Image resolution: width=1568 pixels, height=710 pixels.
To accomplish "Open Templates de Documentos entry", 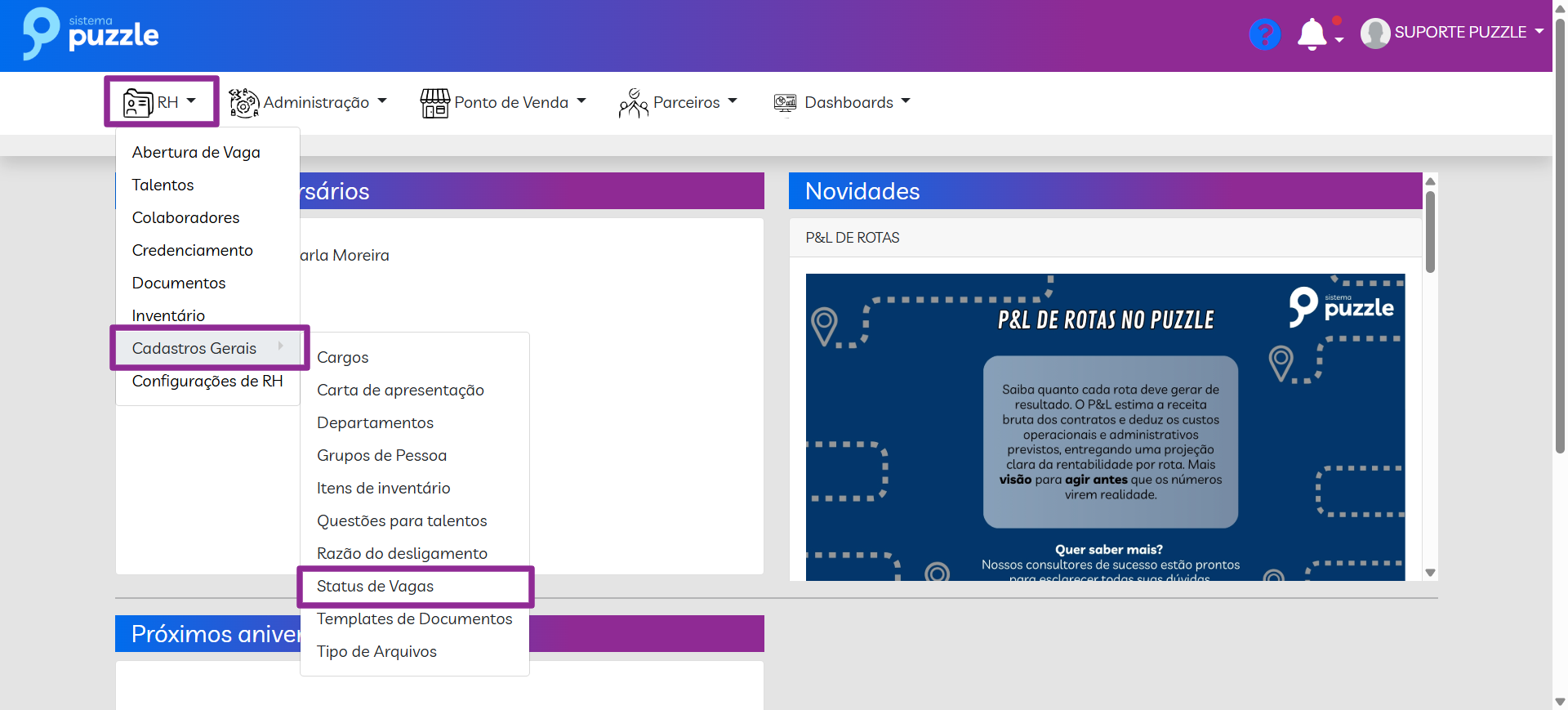I will point(414,619).
